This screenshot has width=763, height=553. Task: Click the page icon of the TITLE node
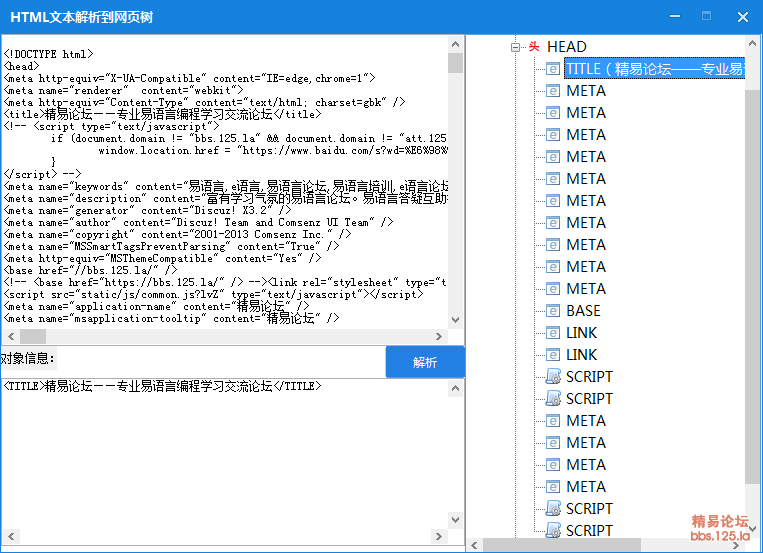coord(552,69)
